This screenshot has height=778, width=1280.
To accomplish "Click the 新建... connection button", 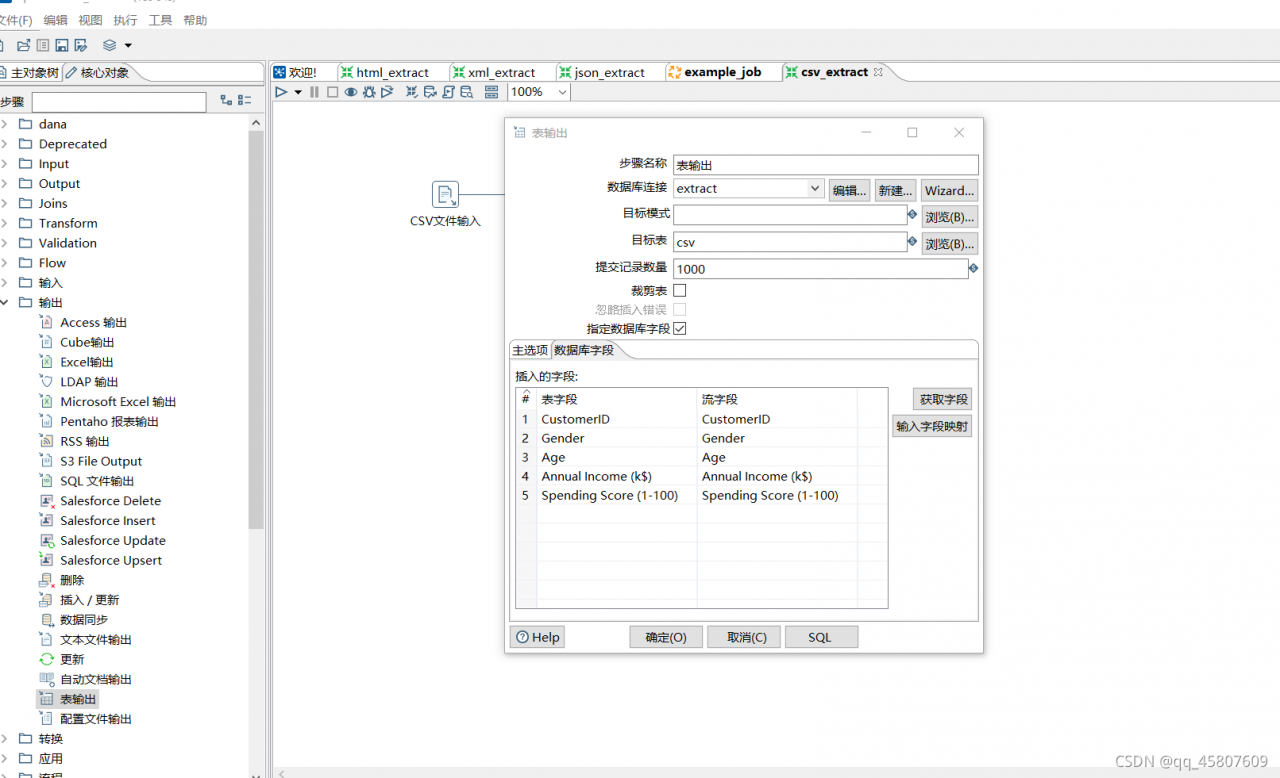I will (895, 190).
